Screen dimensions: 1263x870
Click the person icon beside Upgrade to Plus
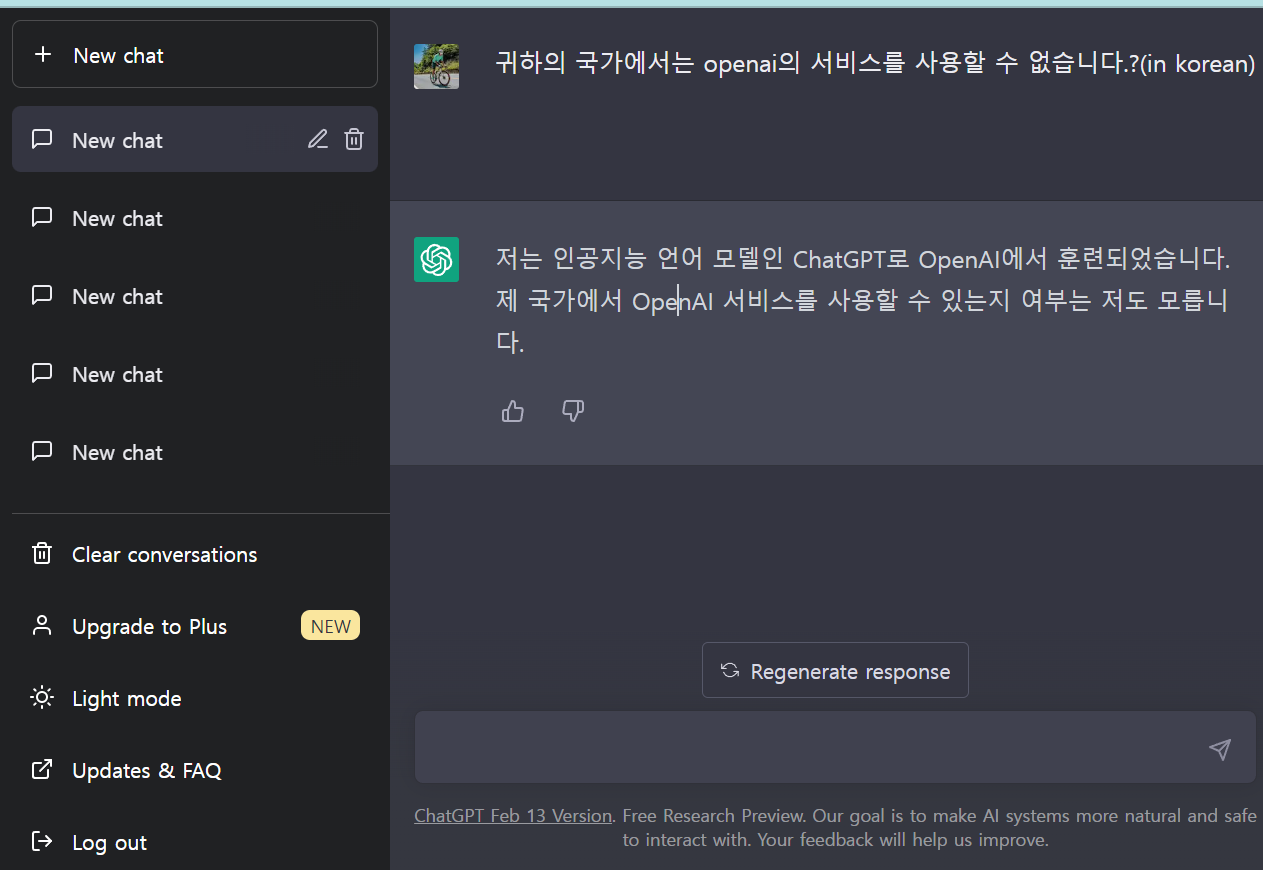point(42,626)
